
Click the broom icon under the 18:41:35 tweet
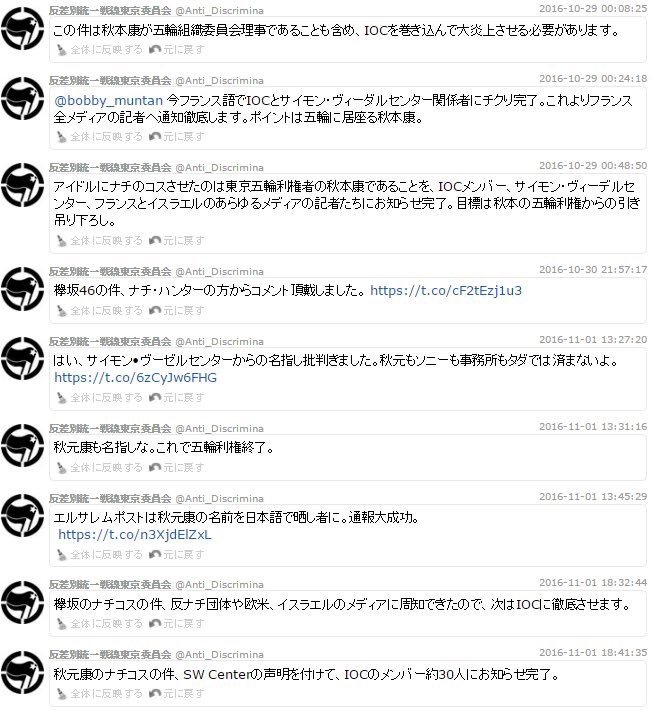pos(62,694)
